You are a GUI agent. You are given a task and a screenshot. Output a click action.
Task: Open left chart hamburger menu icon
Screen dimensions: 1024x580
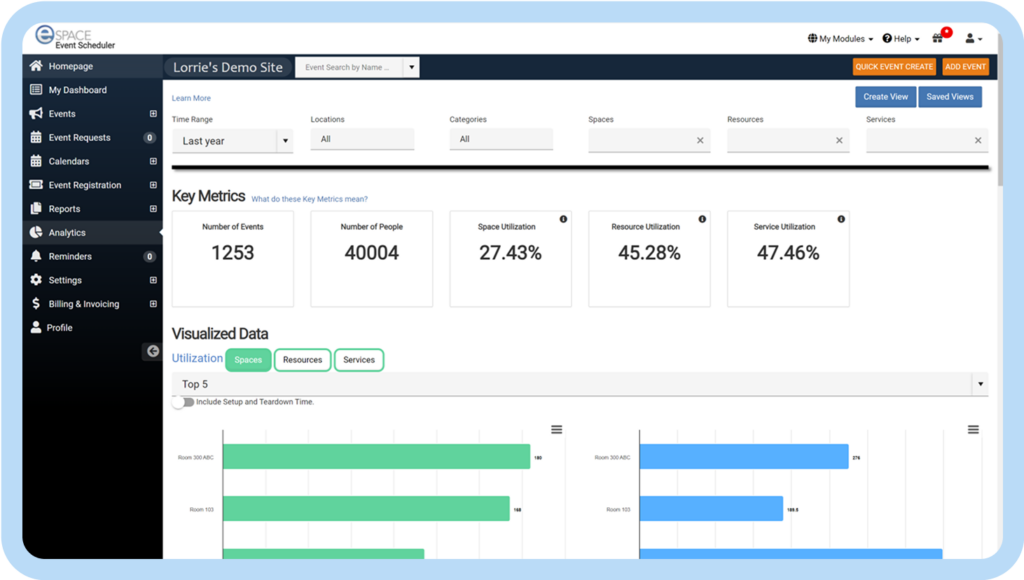(x=556, y=430)
